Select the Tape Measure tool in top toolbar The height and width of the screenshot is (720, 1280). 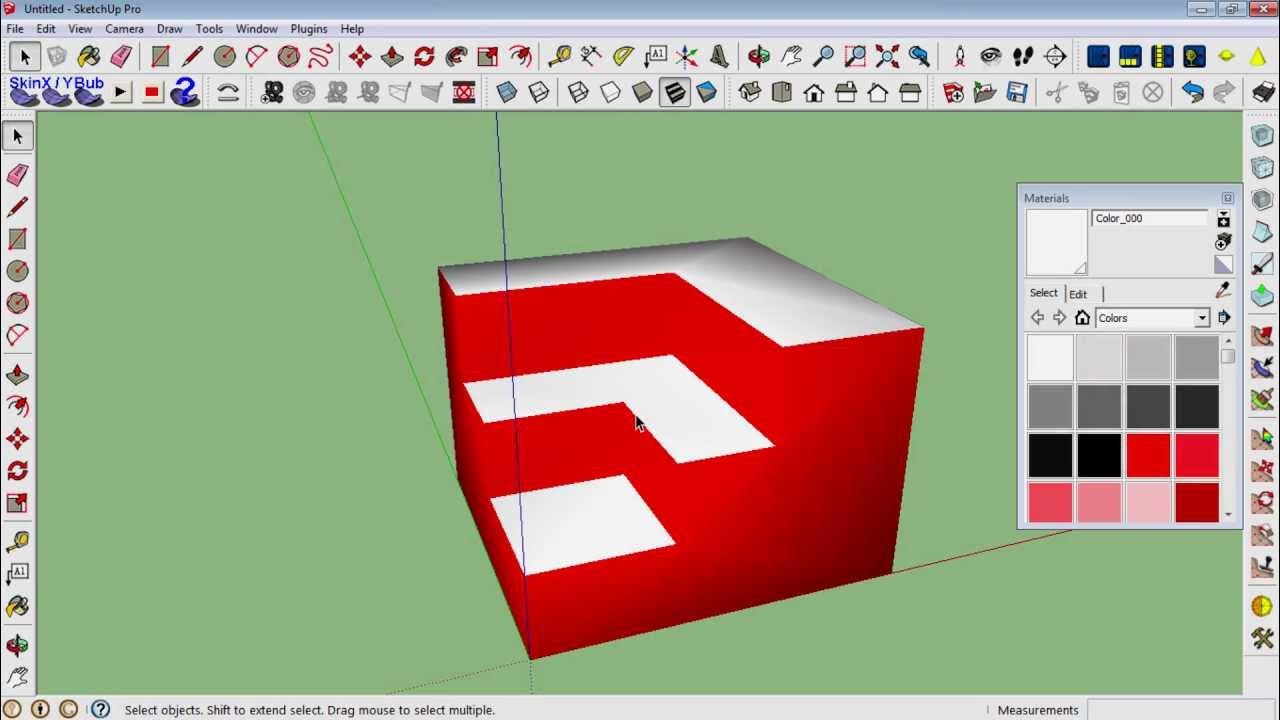click(559, 57)
